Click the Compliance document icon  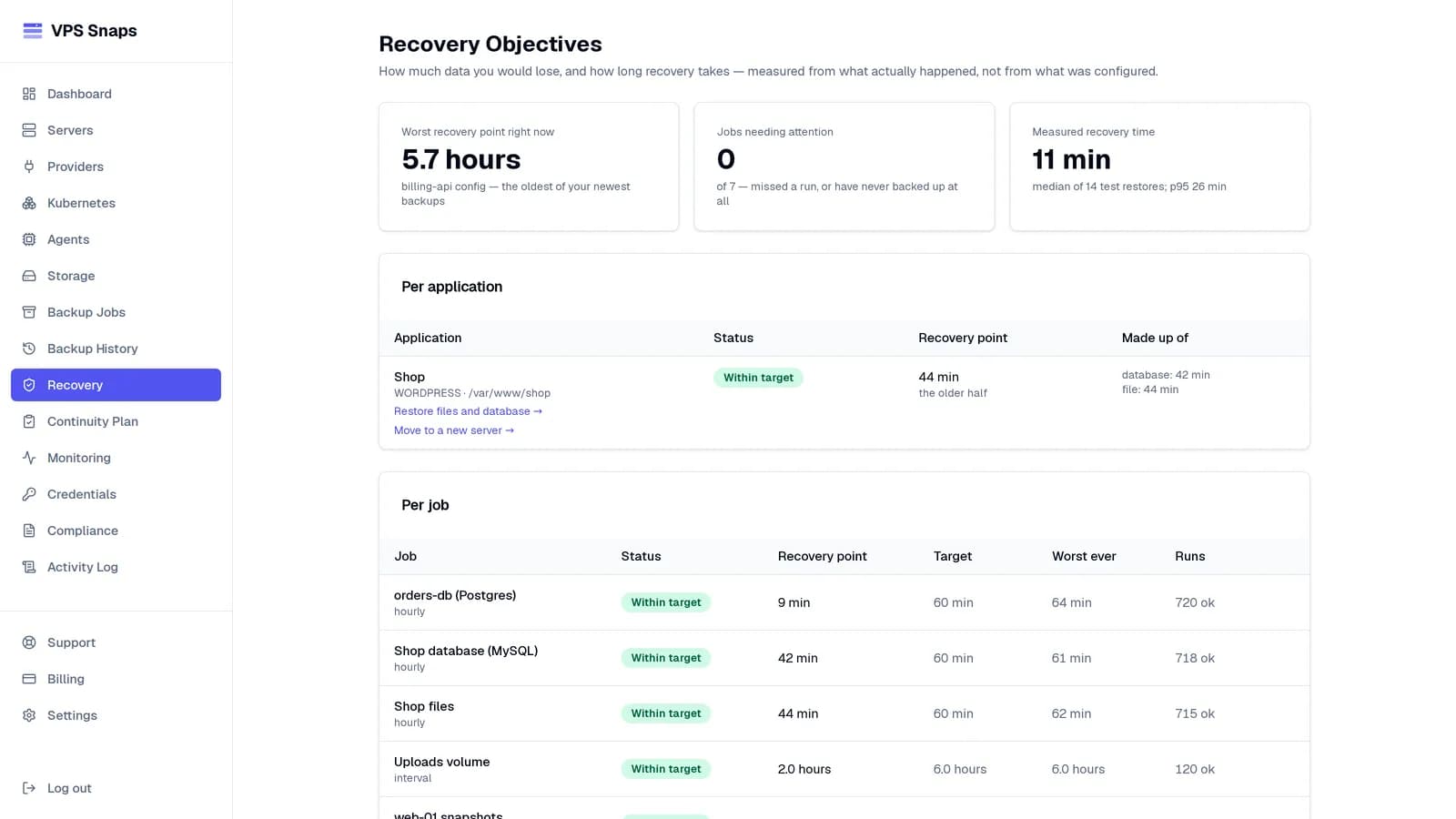[x=29, y=531]
